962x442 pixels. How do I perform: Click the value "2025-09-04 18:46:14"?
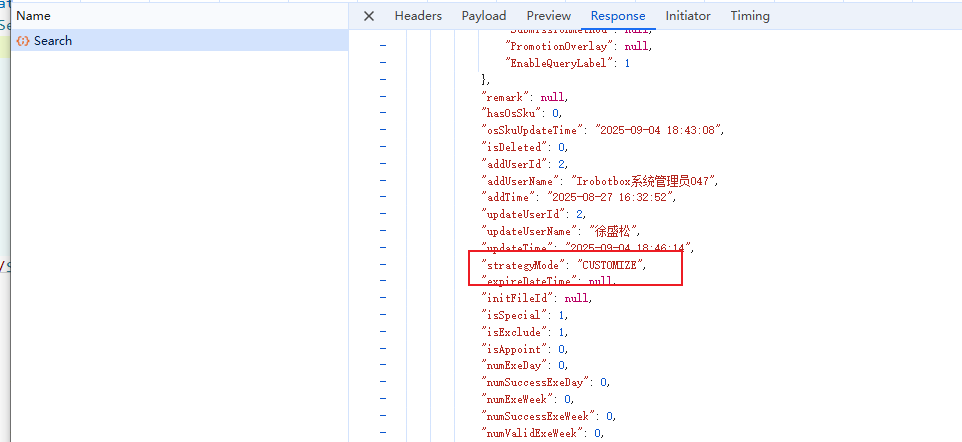click(x=628, y=248)
